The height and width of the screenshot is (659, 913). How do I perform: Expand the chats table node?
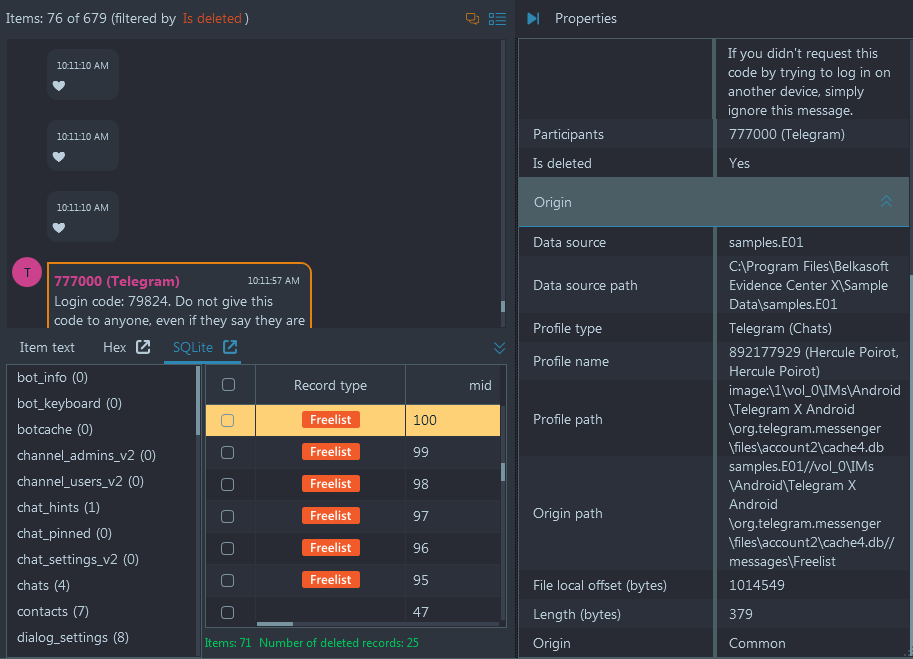click(x=42, y=584)
